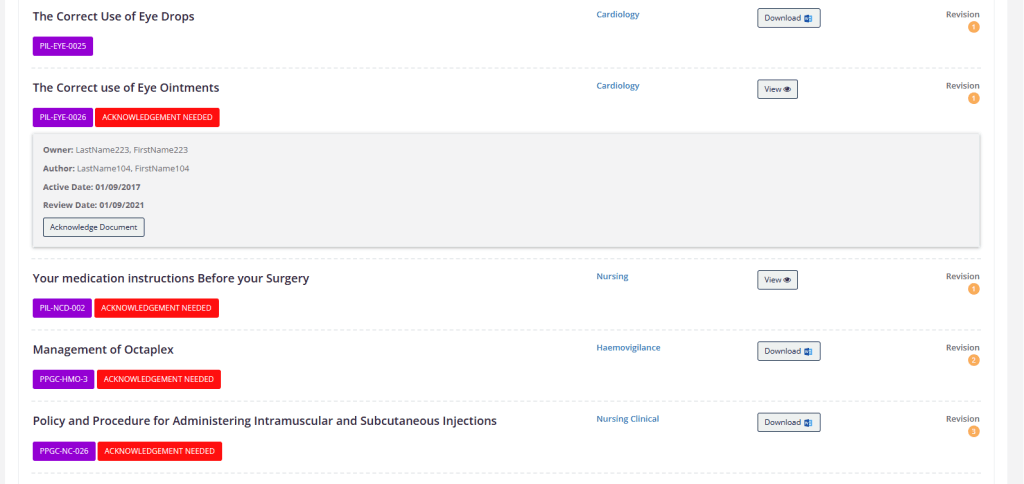1024x484 pixels.
Task: Select the PIL-EYE-0025 purple tag
Action: coord(63,46)
